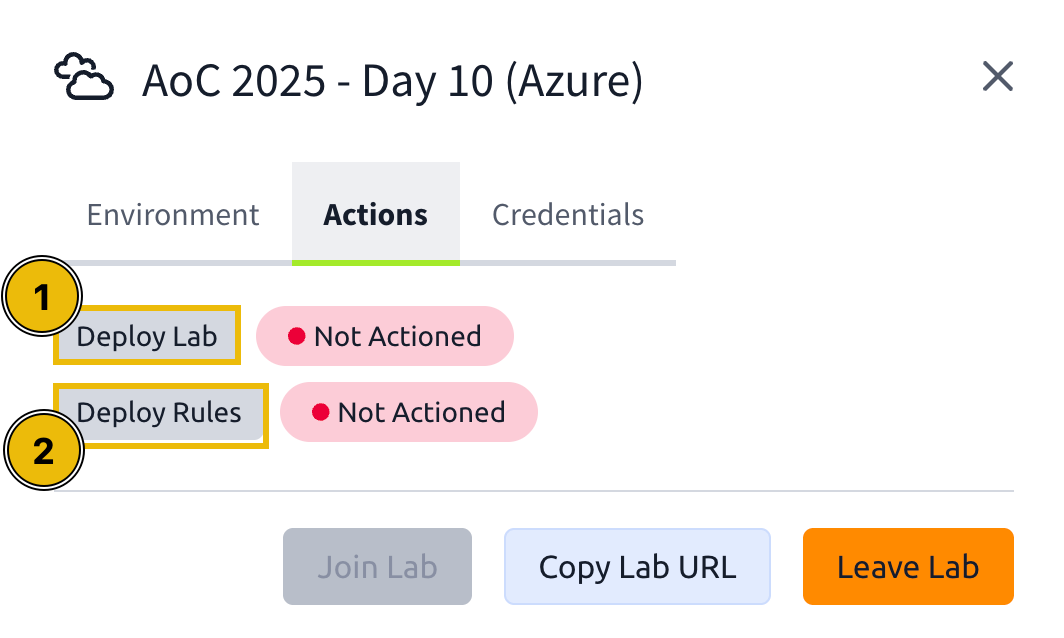
Task: Click the second Not Actioned status pill
Action: click(x=409, y=411)
